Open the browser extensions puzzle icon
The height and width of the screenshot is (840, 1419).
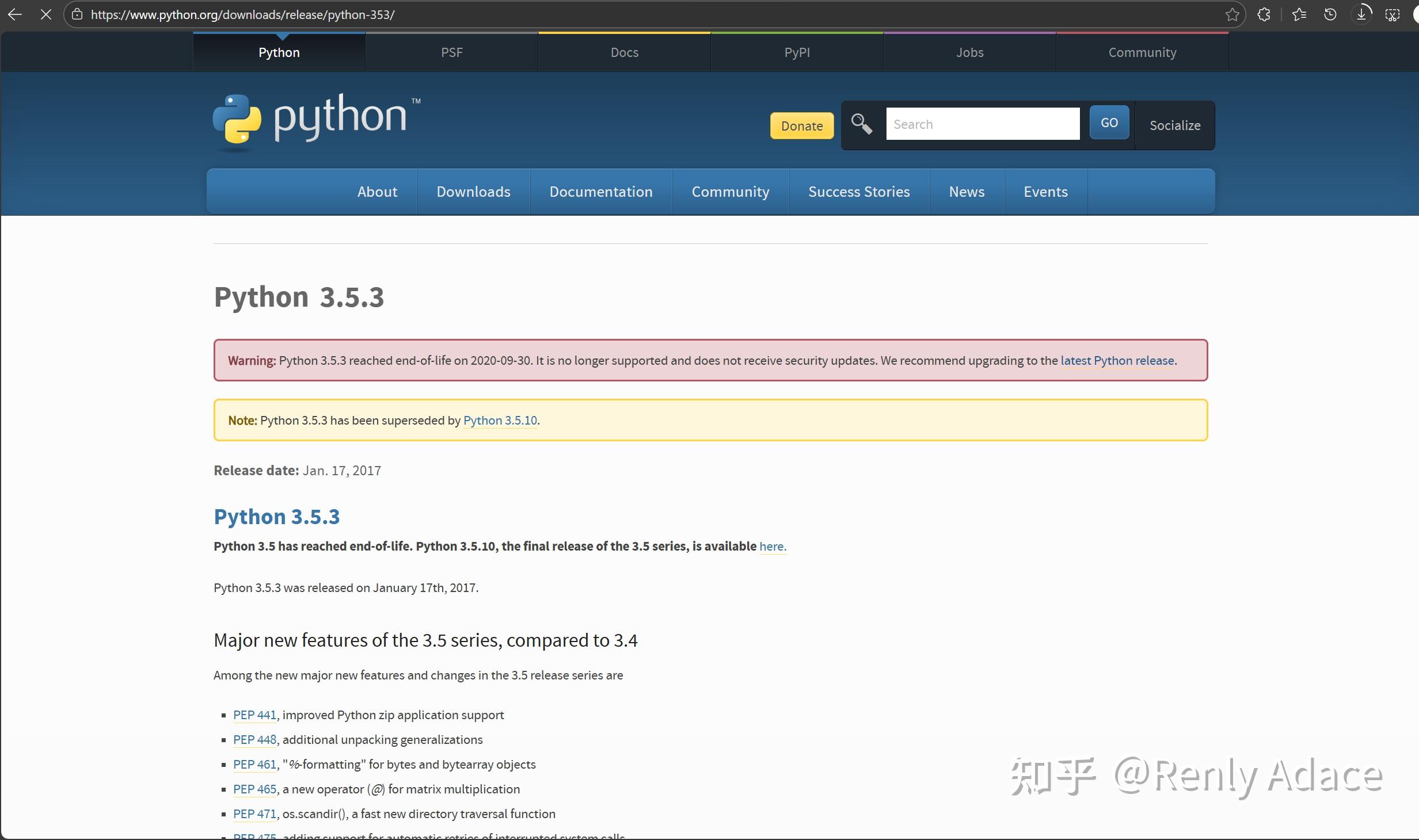coord(1264,14)
